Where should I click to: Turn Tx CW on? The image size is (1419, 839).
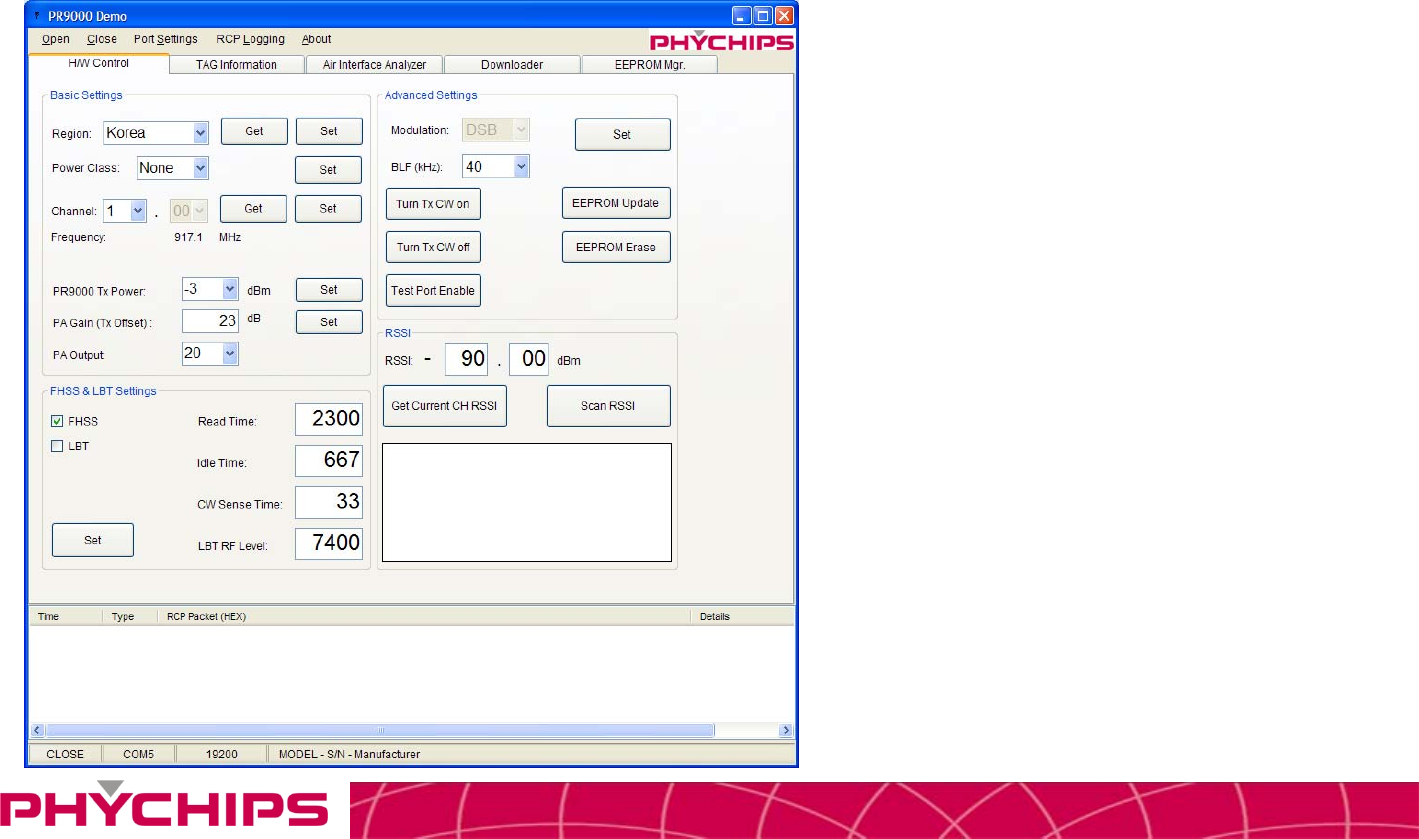click(x=433, y=203)
